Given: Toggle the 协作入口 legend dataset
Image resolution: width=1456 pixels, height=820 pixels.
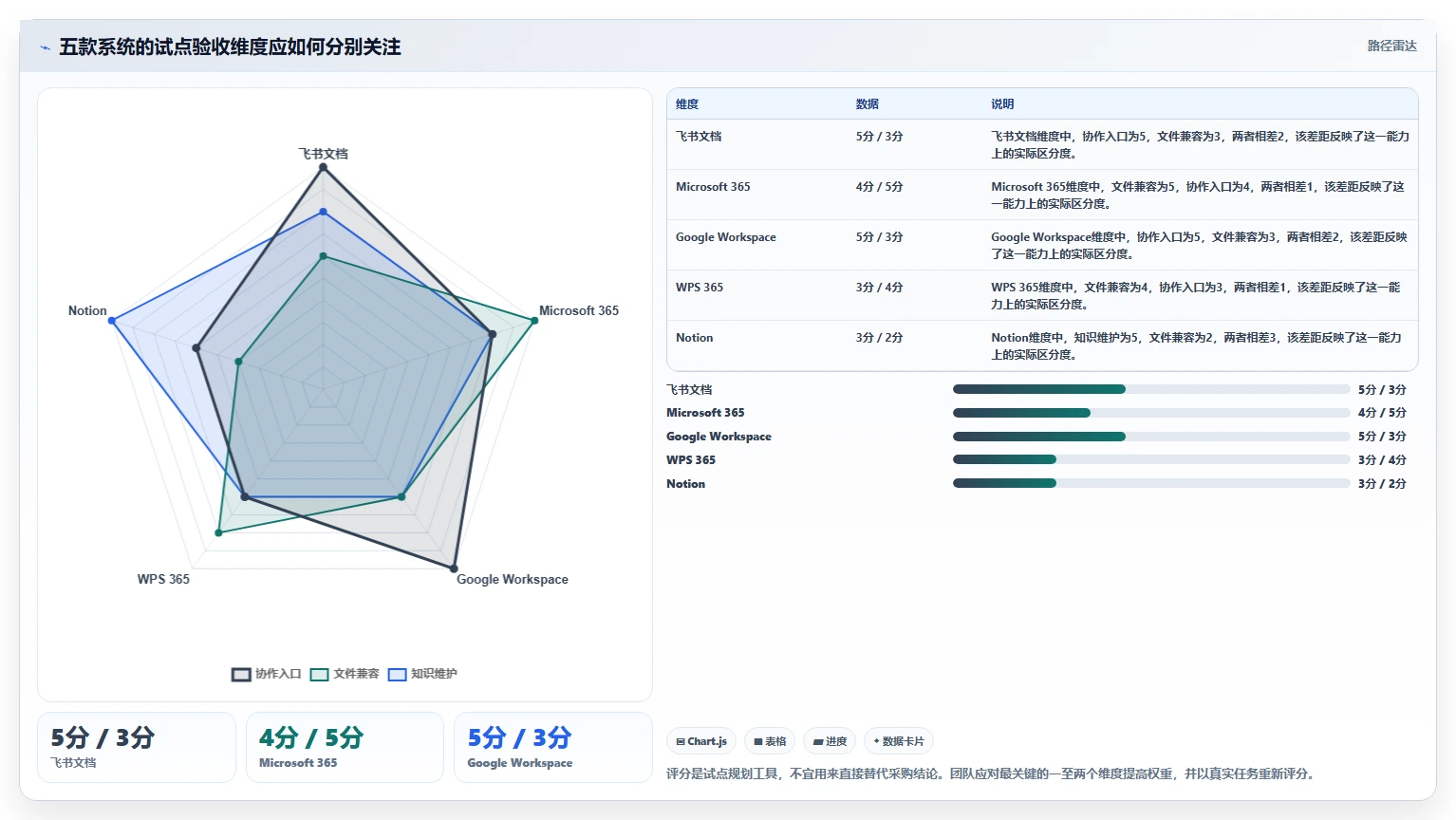Looking at the screenshot, I should click(267, 674).
